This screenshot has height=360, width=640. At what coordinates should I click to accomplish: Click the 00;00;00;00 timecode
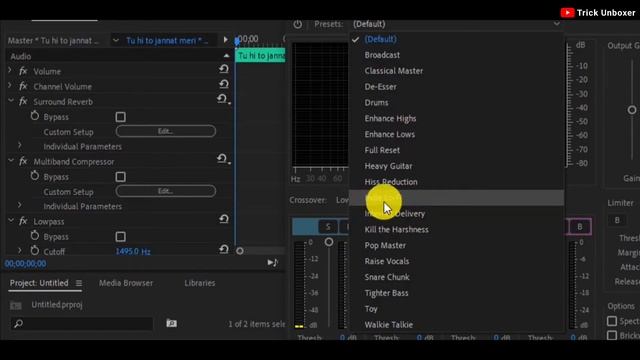(x=25, y=264)
